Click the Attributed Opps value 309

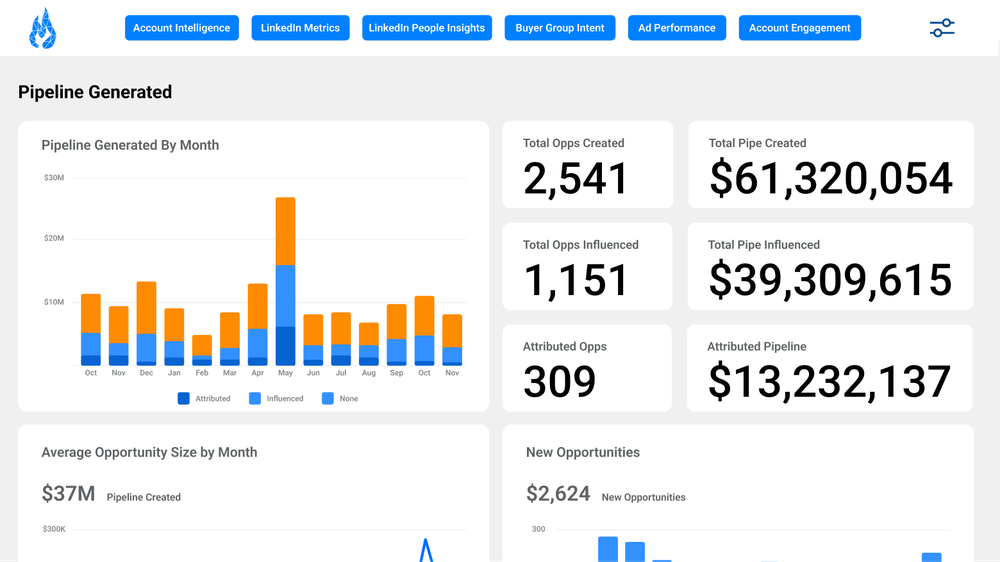[560, 382]
